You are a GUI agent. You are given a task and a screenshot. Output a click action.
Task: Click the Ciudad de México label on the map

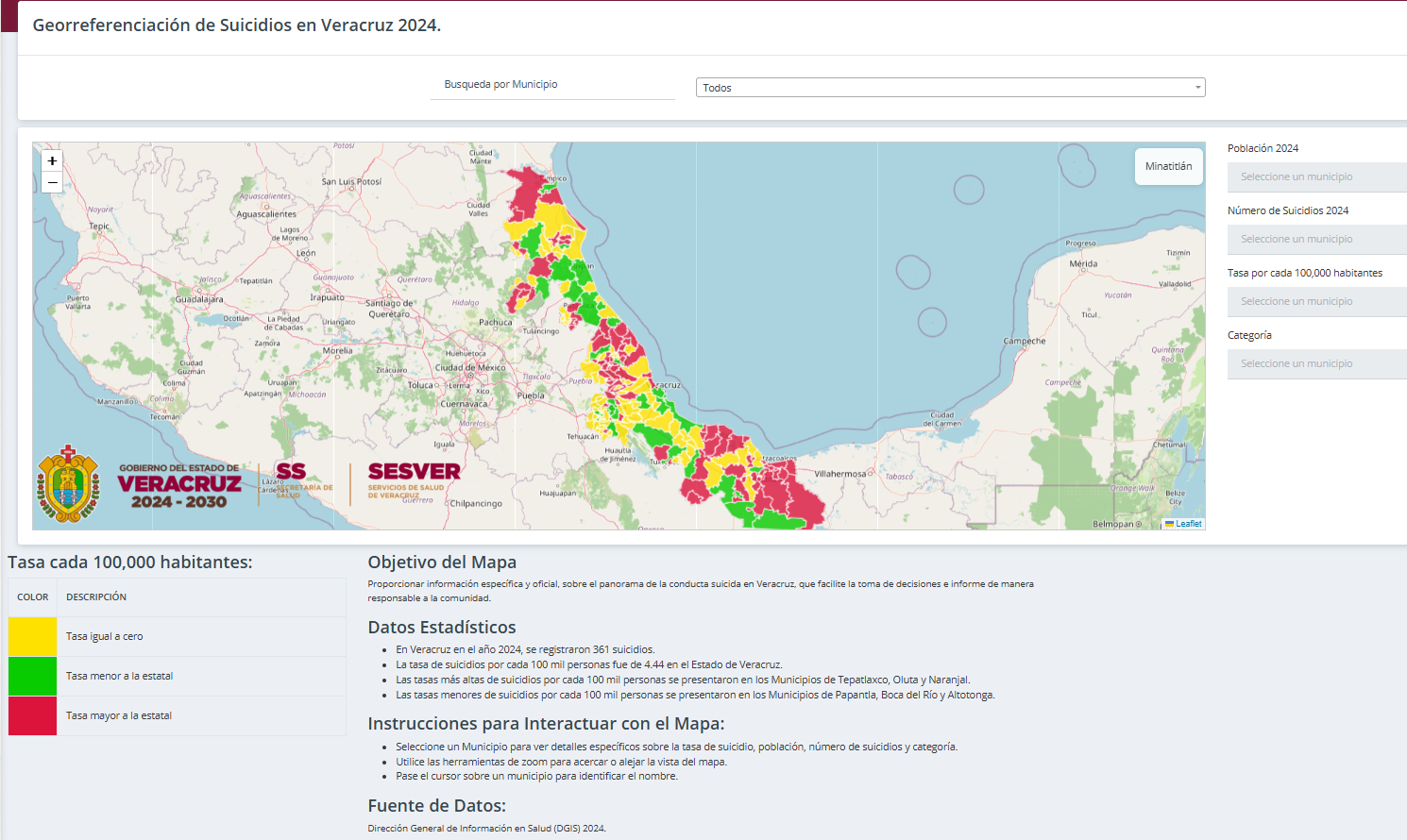point(470,368)
